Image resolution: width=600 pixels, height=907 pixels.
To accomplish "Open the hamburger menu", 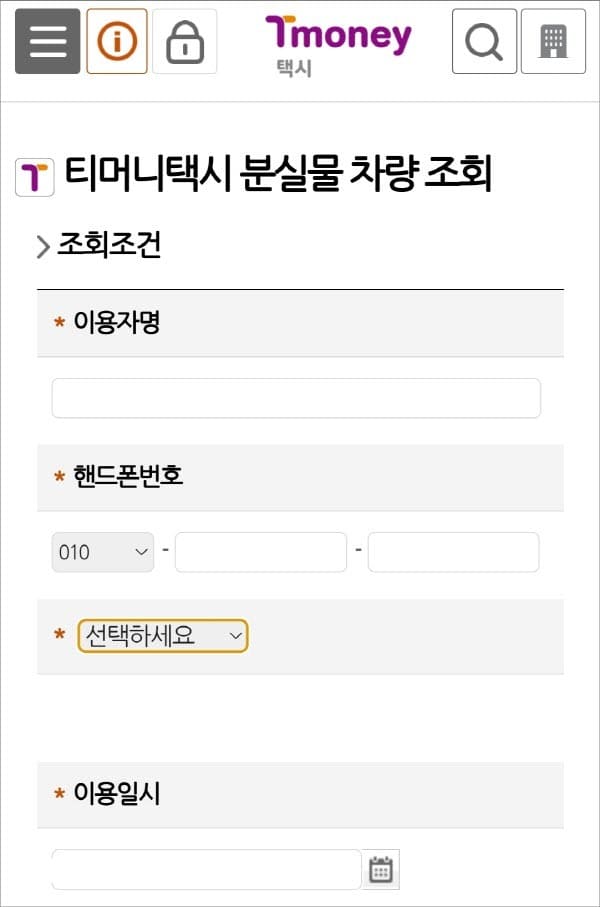I will 47,41.
